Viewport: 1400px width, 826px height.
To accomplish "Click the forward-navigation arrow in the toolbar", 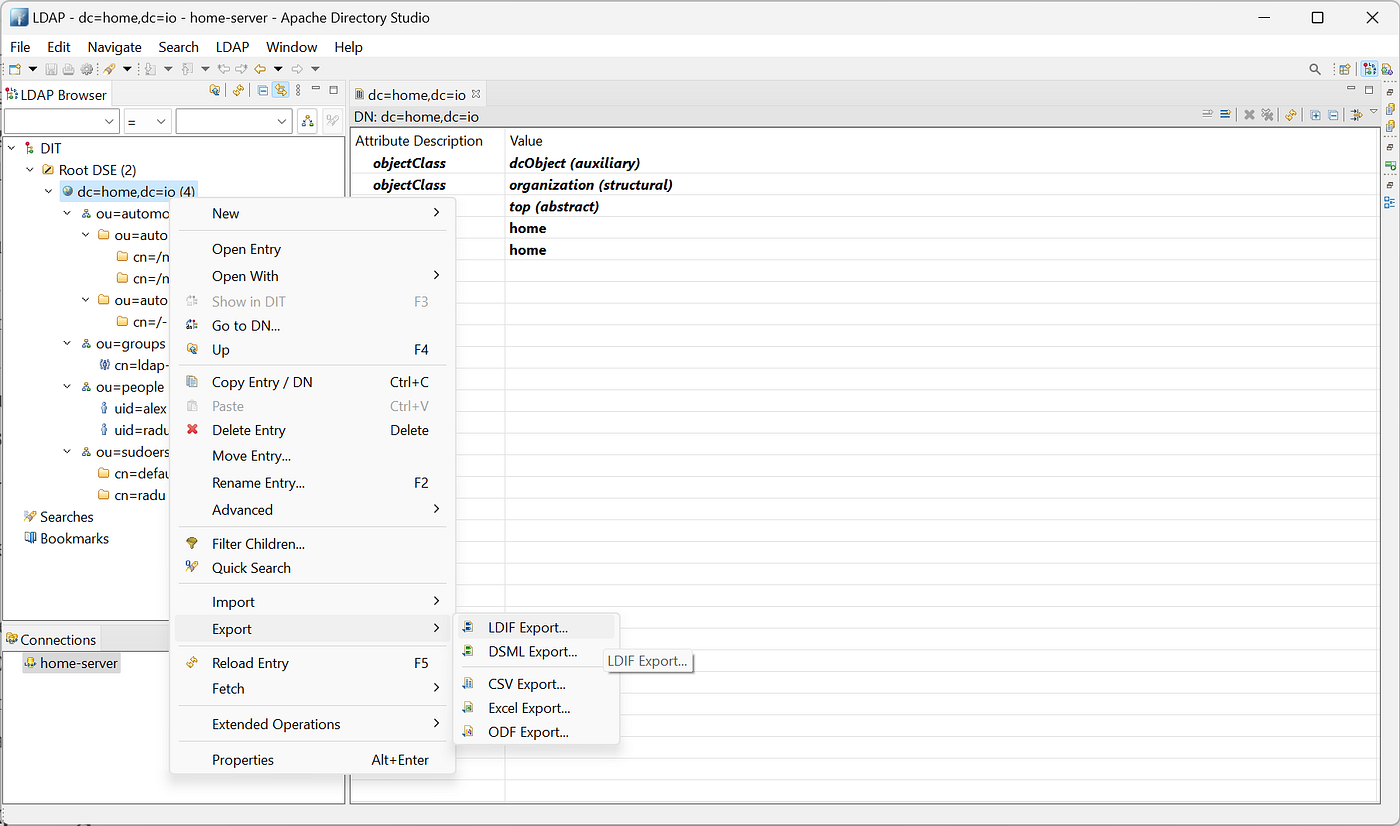I will [297, 69].
